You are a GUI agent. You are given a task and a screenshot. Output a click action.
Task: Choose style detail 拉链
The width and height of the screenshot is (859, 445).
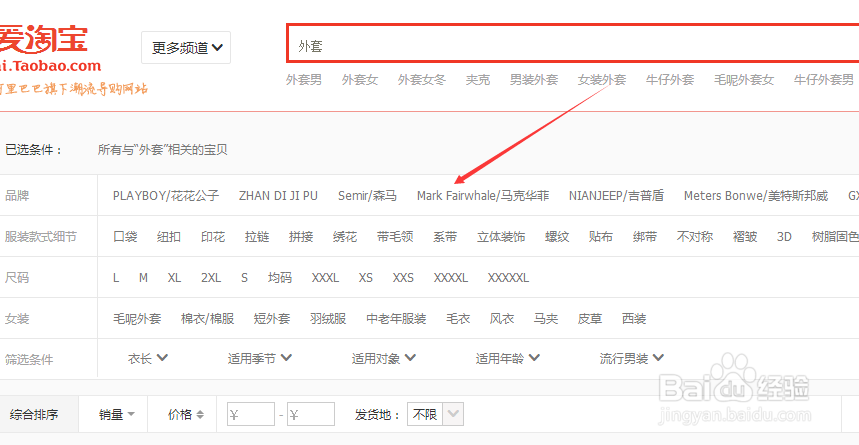pyautogui.click(x=257, y=237)
